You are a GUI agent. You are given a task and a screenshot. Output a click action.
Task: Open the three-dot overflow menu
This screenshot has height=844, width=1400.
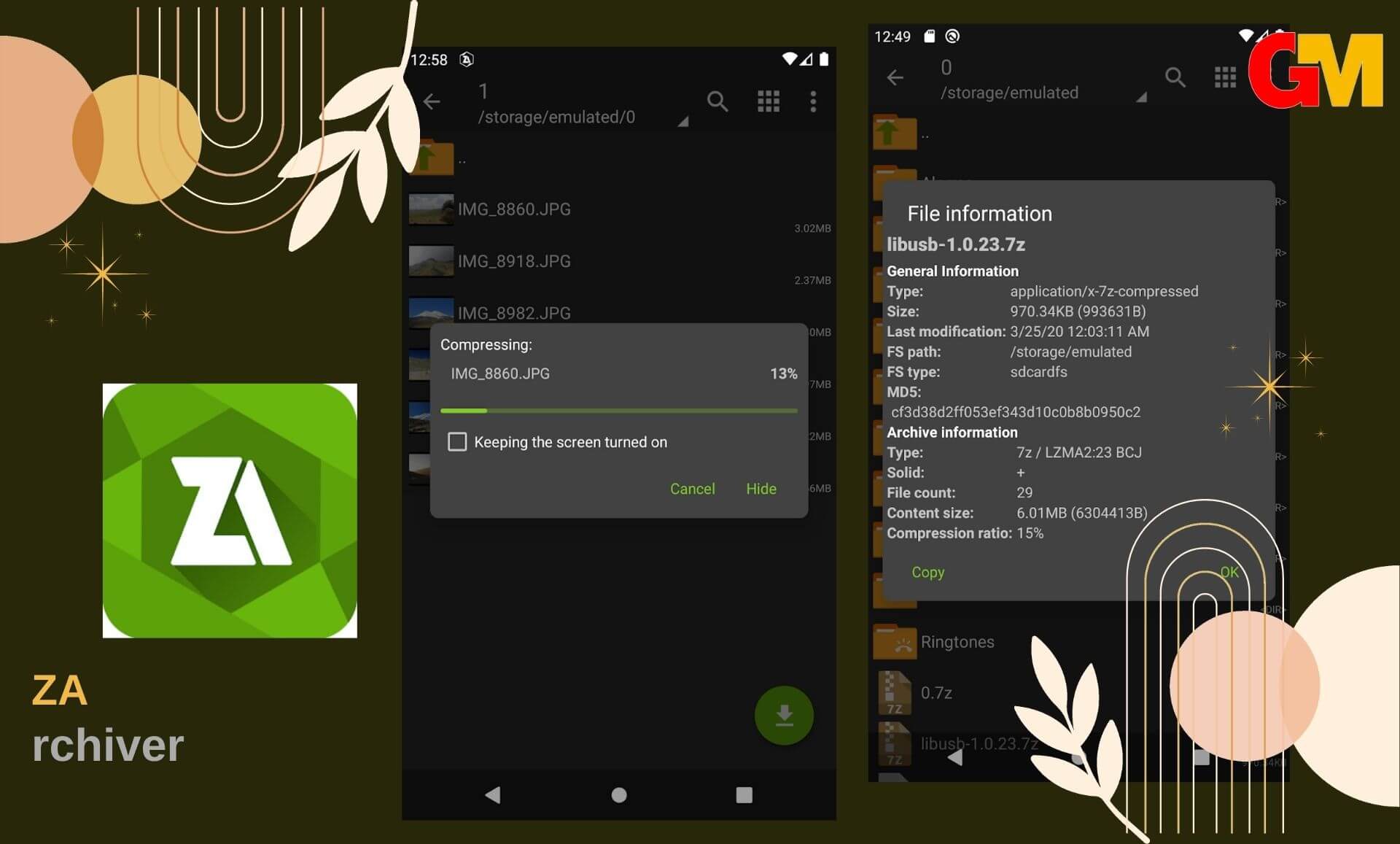813,101
